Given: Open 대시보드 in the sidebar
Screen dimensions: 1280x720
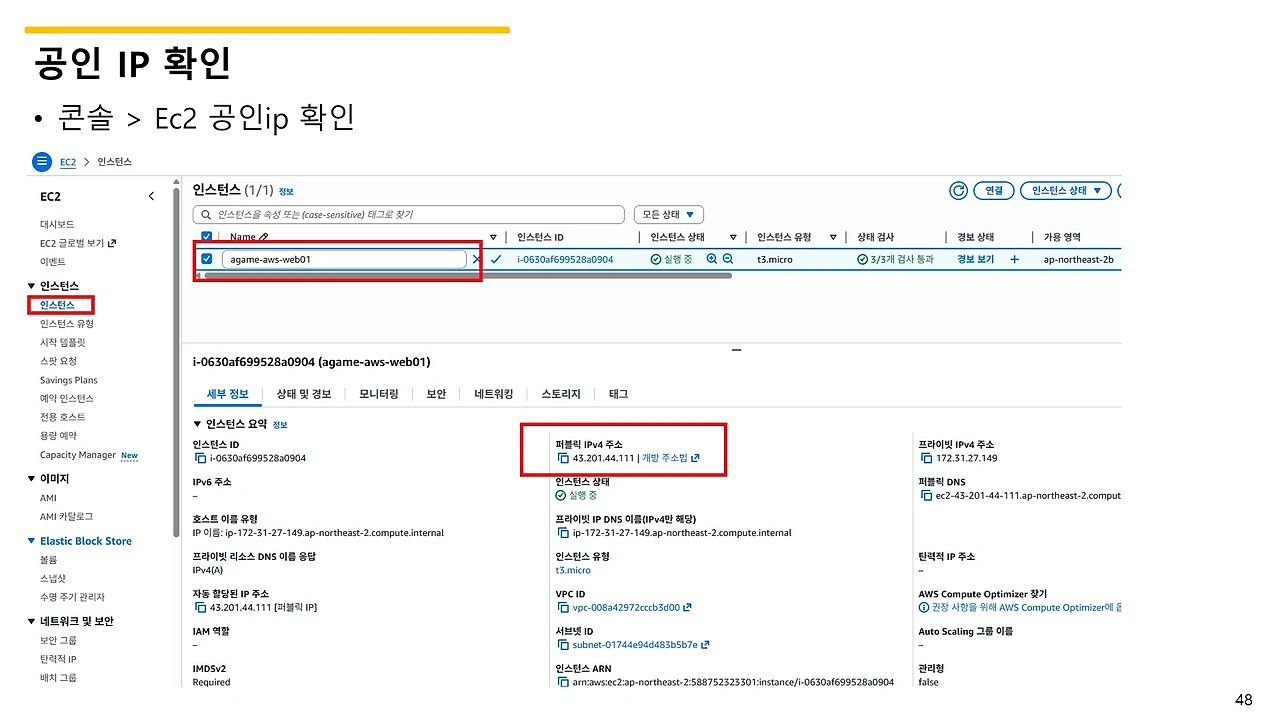Looking at the screenshot, I should point(57,224).
